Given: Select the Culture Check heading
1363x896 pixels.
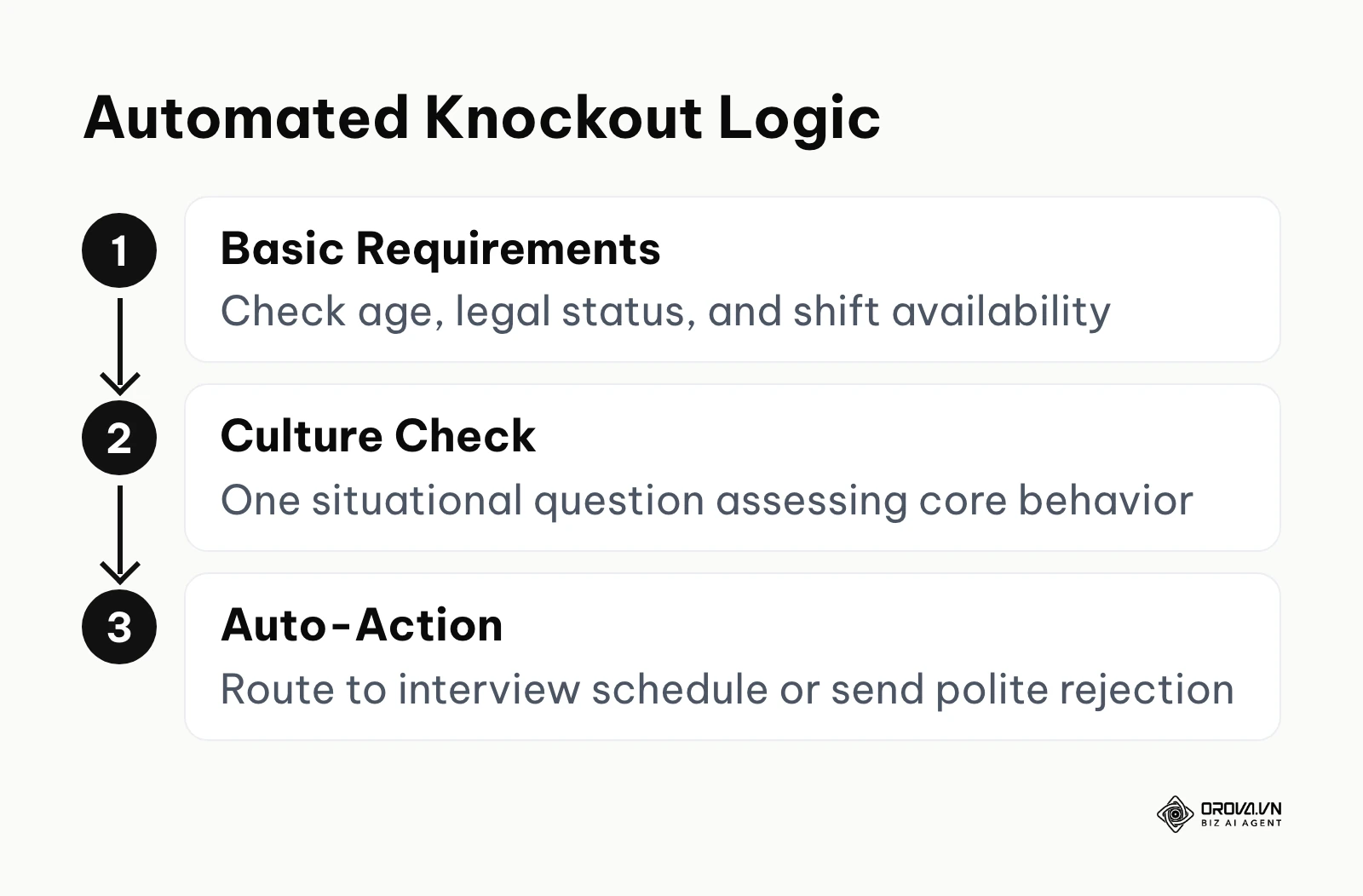Looking at the screenshot, I should (x=378, y=436).
